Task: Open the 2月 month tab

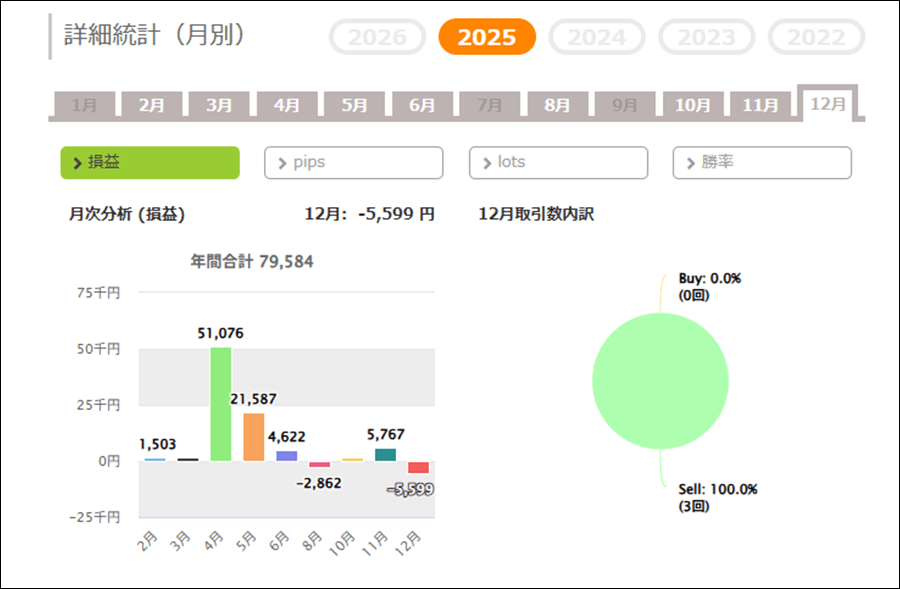Action: click(x=151, y=105)
